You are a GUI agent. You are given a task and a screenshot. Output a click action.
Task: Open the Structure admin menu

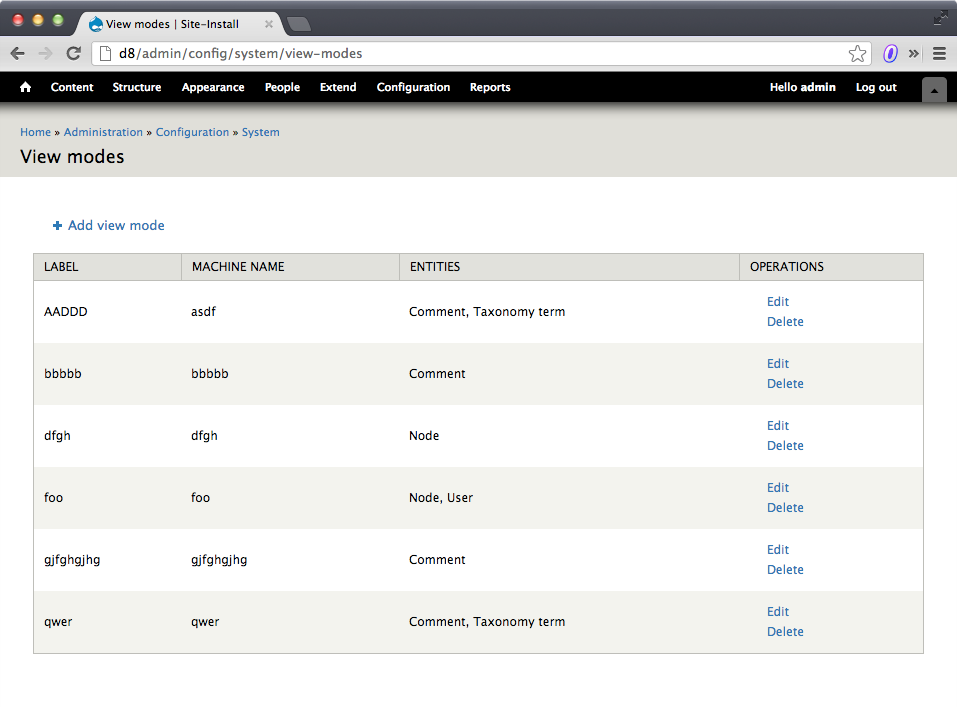point(137,87)
